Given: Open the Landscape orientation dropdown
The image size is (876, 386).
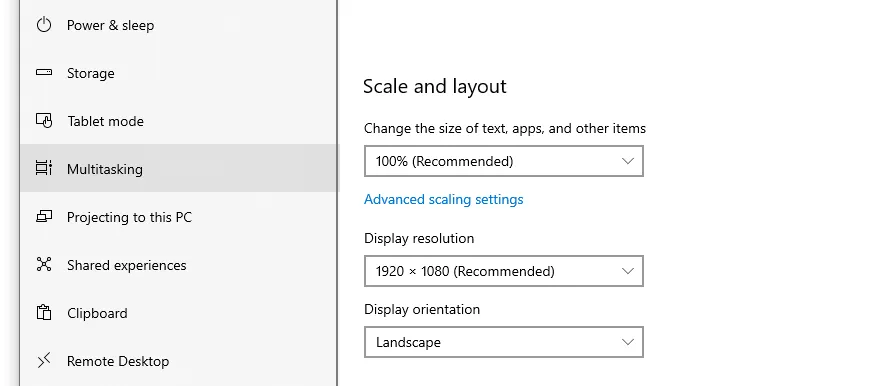Looking at the screenshot, I should (x=503, y=342).
